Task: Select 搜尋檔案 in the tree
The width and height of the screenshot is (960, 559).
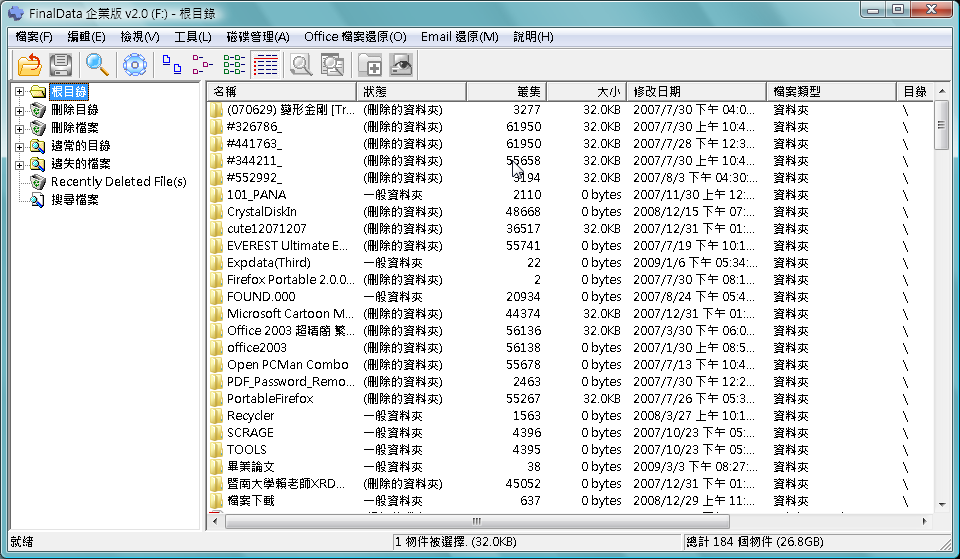Action: [75, 200]
